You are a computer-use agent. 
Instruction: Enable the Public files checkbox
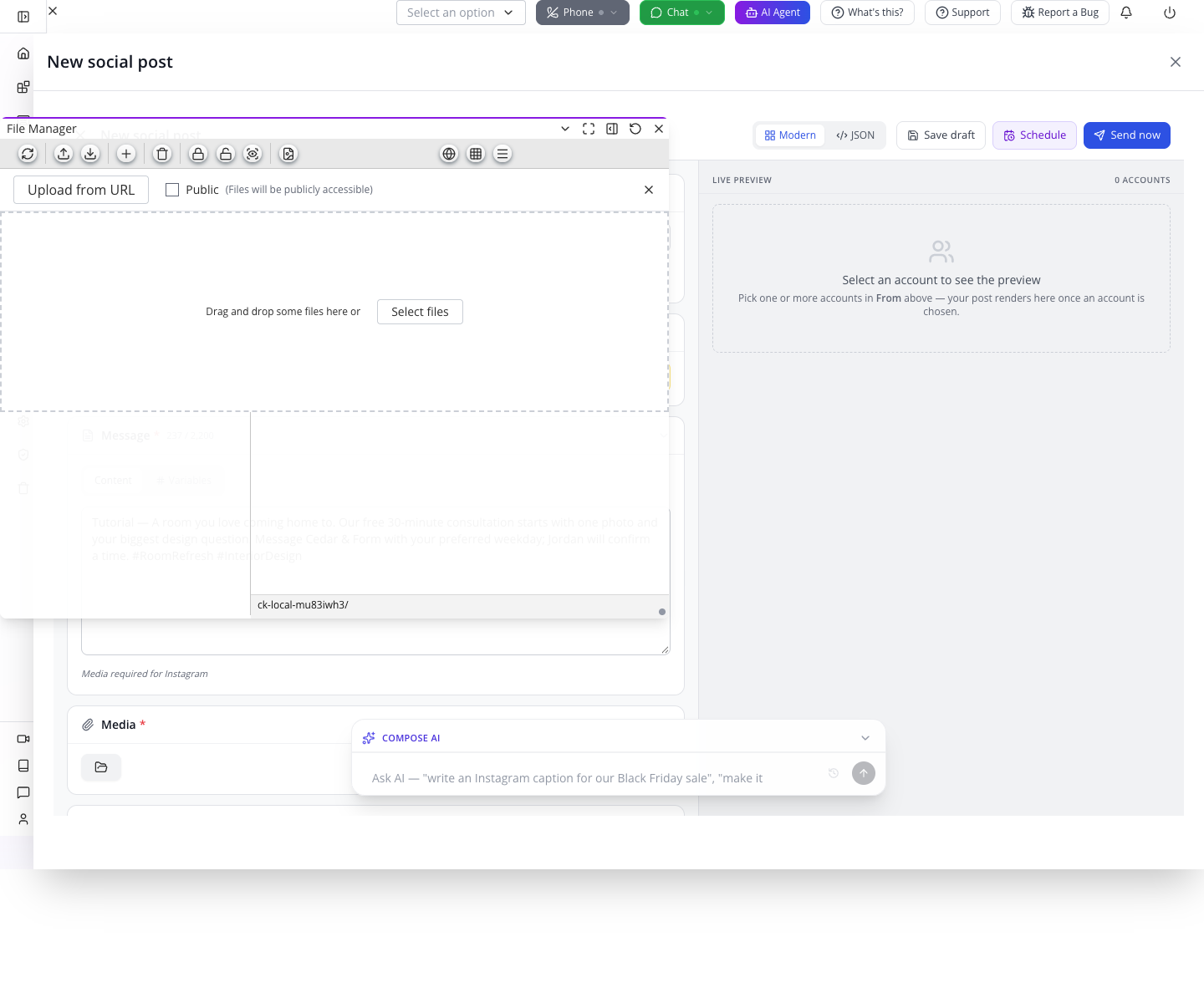172,190
